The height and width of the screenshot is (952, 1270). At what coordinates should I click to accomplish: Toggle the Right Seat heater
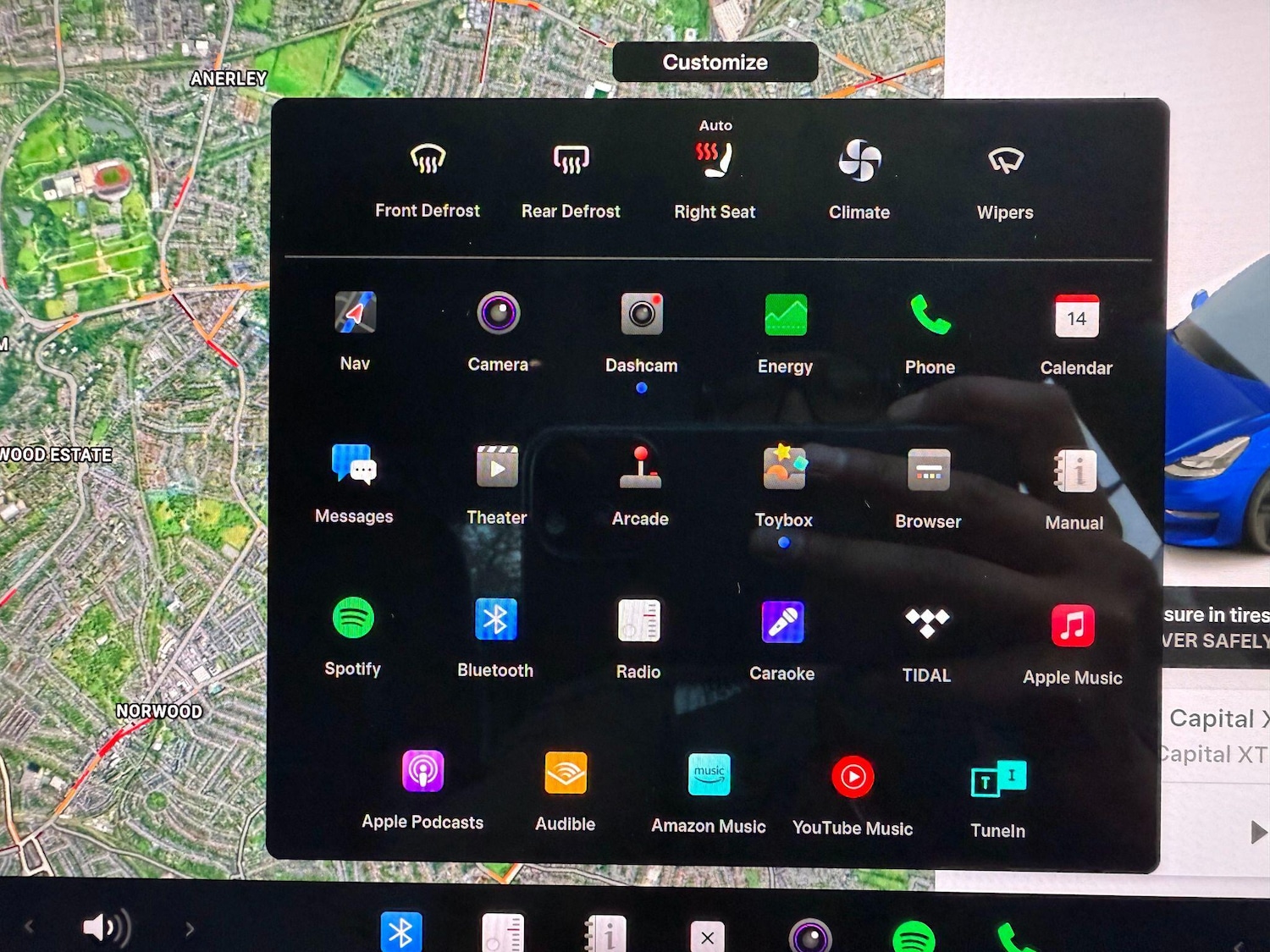[x=715, y=161]
